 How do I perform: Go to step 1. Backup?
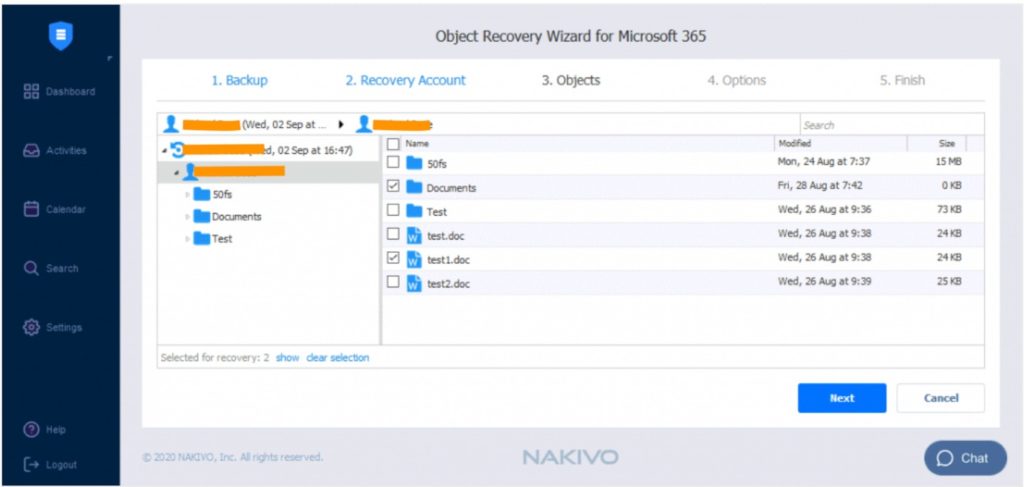(x=239, y=80)
